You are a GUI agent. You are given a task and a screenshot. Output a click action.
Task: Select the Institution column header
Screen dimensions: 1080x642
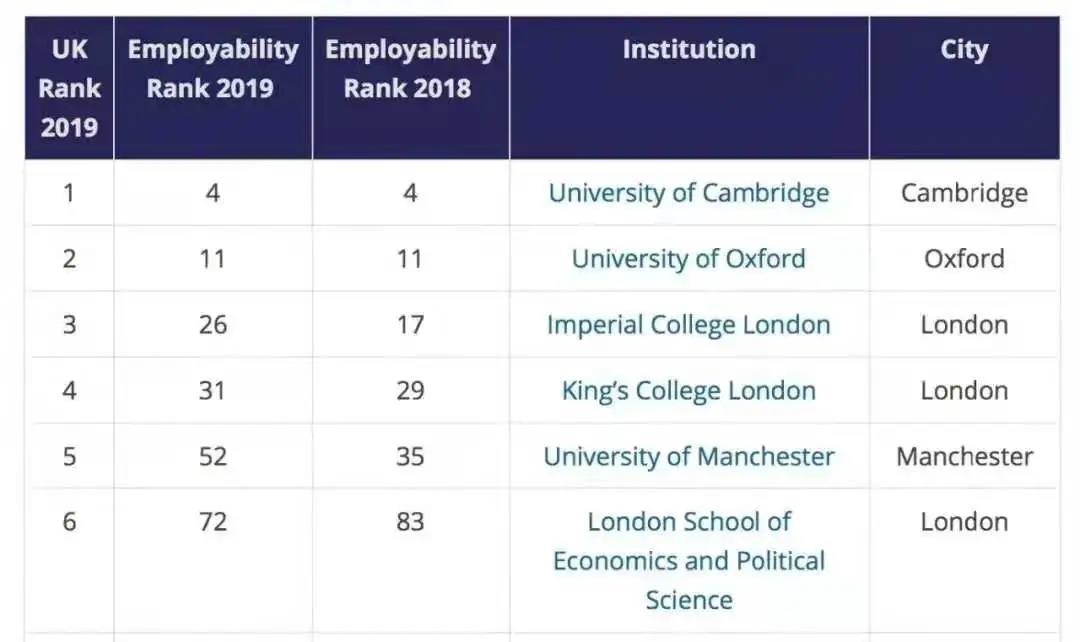coord(689,88)
